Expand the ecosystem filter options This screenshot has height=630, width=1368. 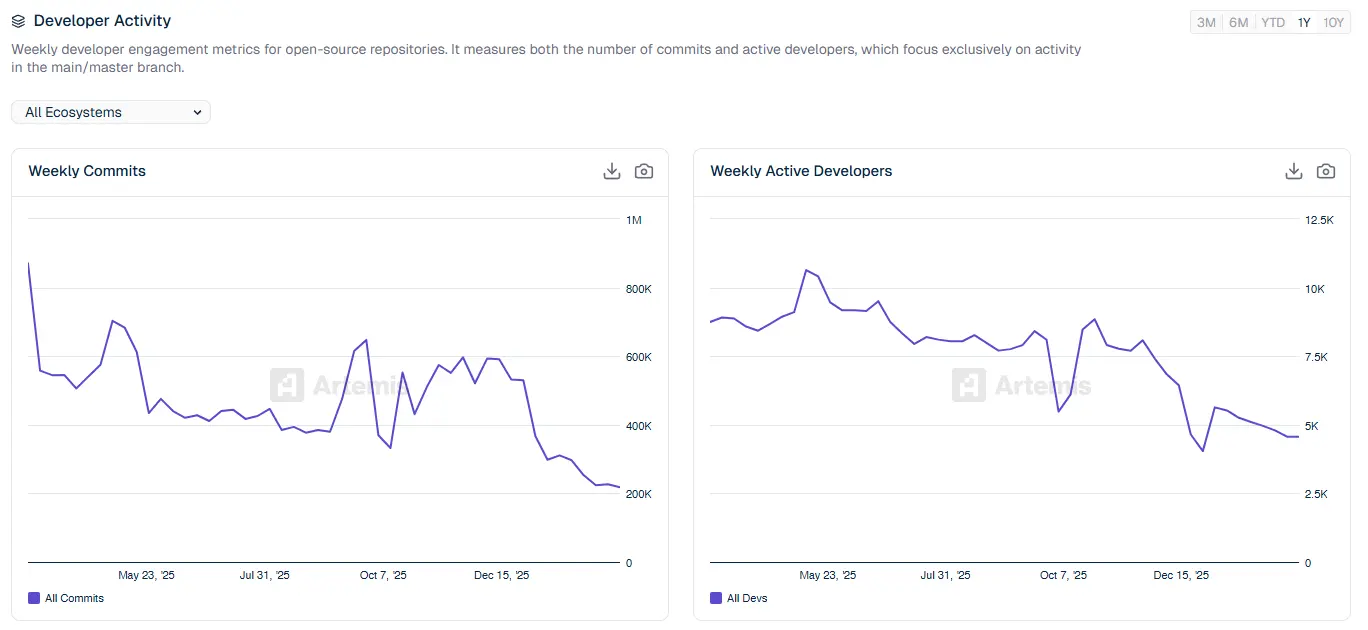pos(110,112)
